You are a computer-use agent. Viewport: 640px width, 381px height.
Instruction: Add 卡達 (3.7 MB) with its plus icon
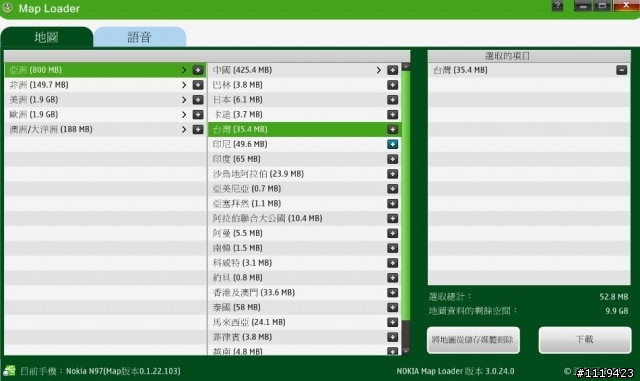393,115
